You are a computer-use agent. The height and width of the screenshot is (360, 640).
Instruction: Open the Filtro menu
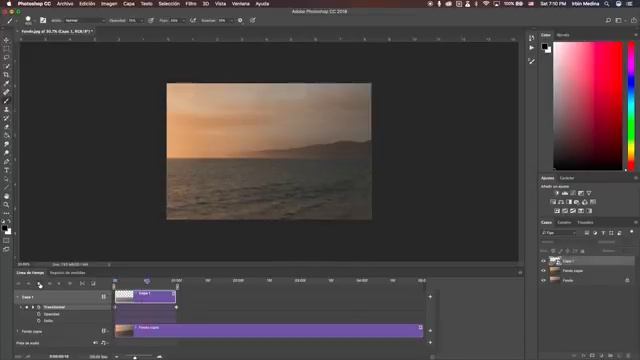pyautogui.click(x=191, y=4)
